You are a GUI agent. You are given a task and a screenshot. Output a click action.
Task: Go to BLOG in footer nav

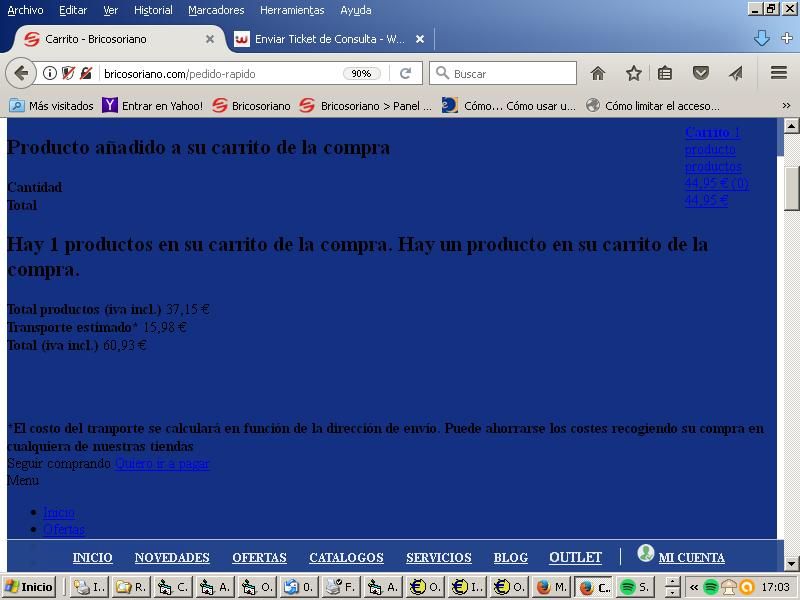click(511, 558)
